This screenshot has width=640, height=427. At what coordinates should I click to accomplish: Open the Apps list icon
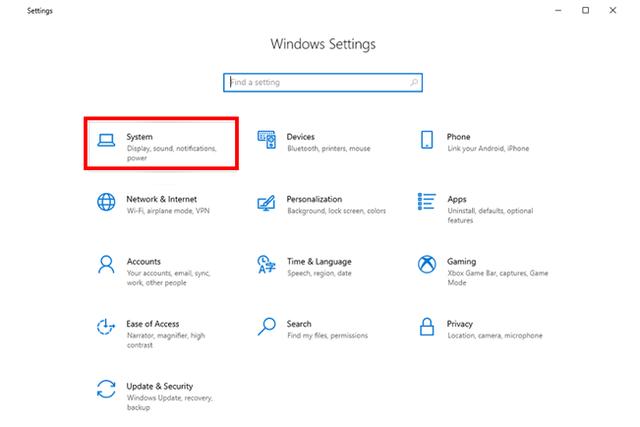click(426, 203)
